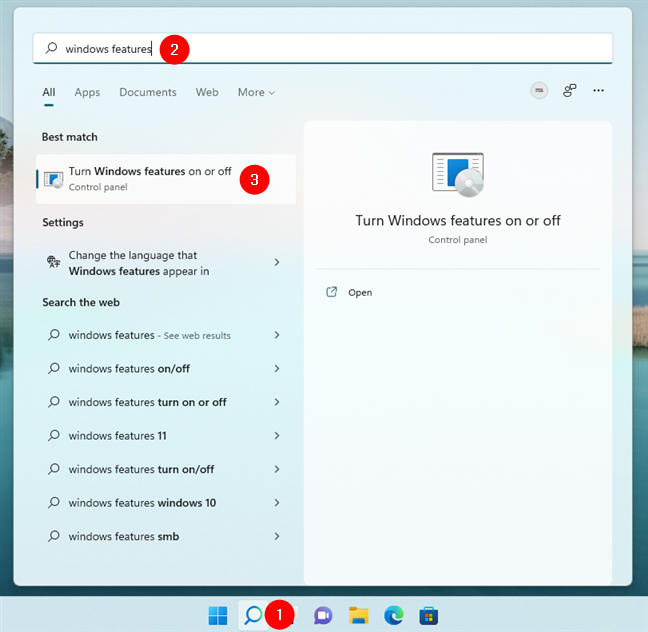Viewport: 648px width, 632px height.
Task: Expand the More dropdown filter
Action: [256, 92]
